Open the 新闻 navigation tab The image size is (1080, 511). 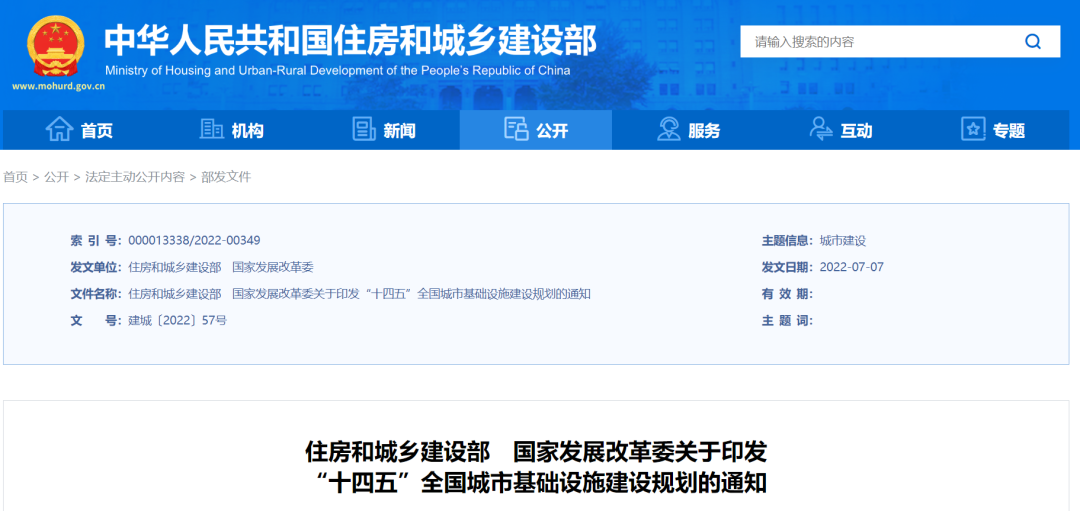[384, 129]
